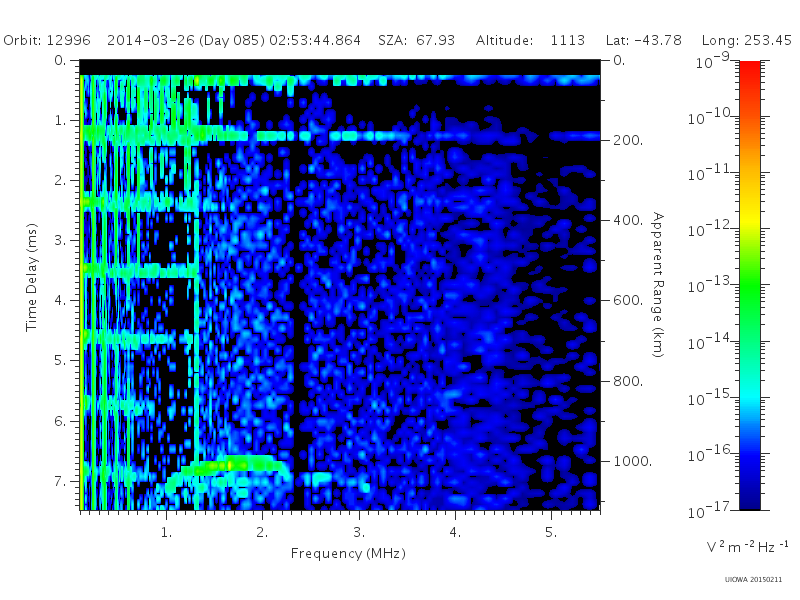Click the 'Time Delay (ms)' axis label
This screenshot has height=600, width=800.
32,277
